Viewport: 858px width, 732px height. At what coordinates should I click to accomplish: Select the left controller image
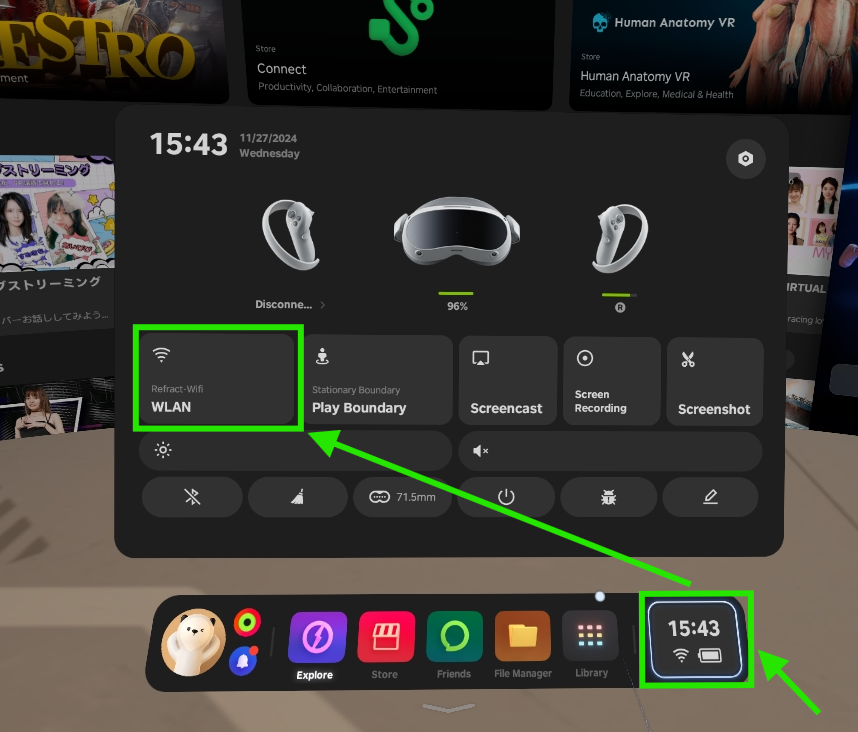[x=291, y=235]
